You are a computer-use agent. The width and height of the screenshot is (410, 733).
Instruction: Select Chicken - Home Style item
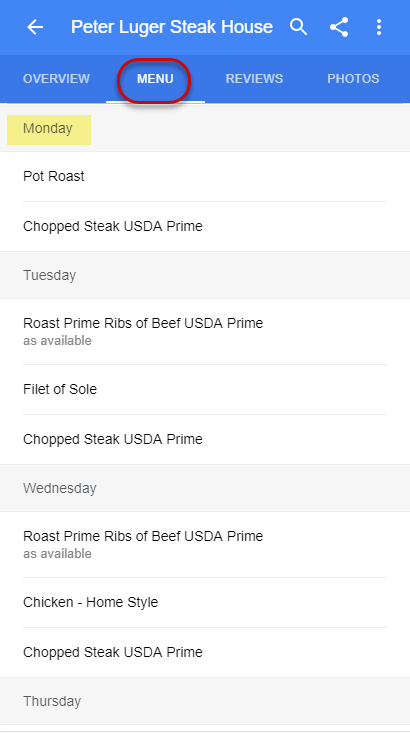click(x=205, y=603)
